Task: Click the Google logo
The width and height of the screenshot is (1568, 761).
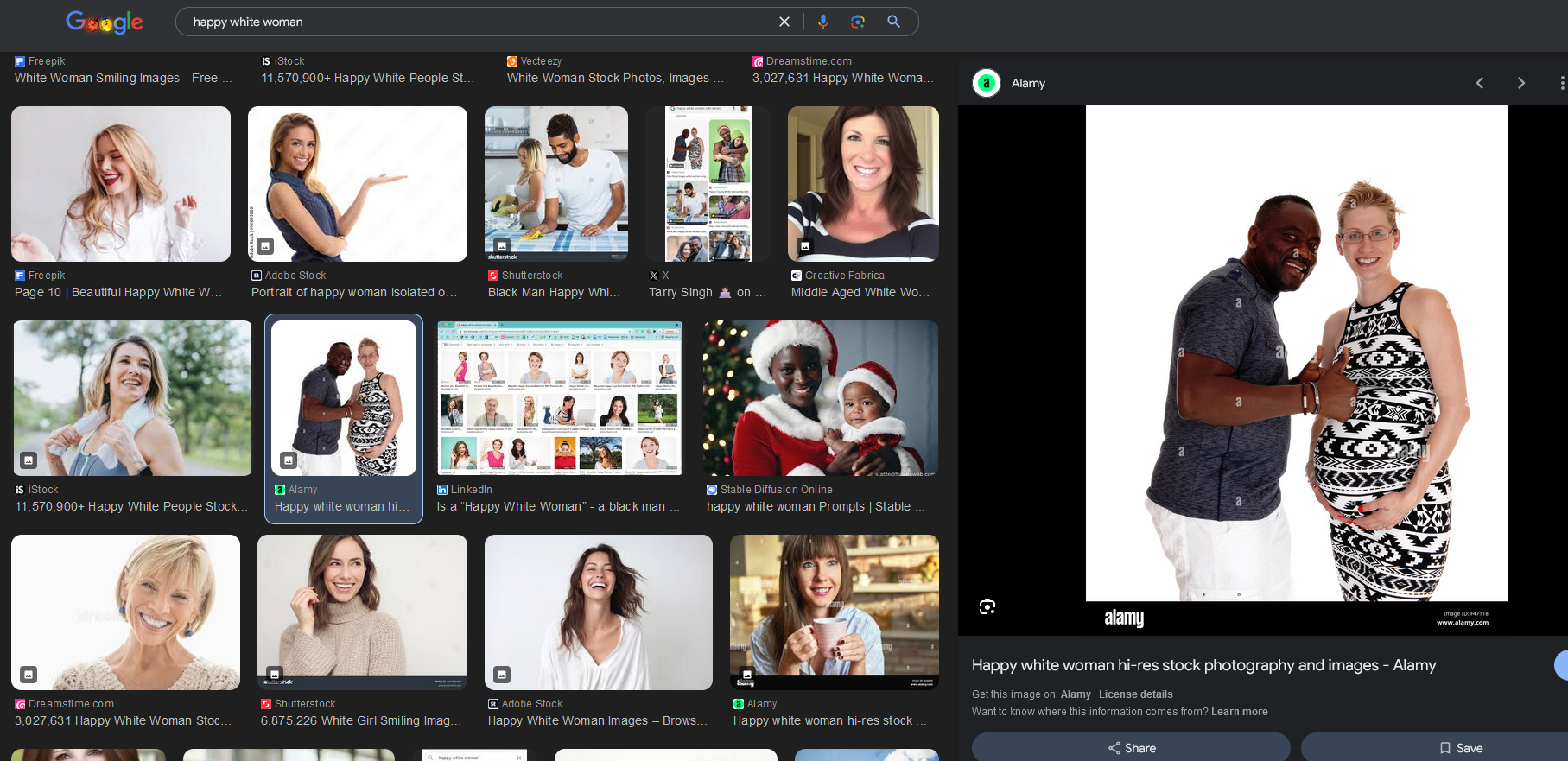Action: (x=105, y=22)
